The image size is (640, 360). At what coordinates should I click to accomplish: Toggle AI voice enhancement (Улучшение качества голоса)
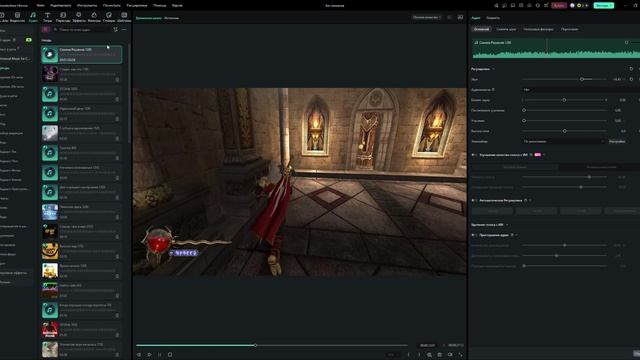pyautogui.click(x=474, y=155)
